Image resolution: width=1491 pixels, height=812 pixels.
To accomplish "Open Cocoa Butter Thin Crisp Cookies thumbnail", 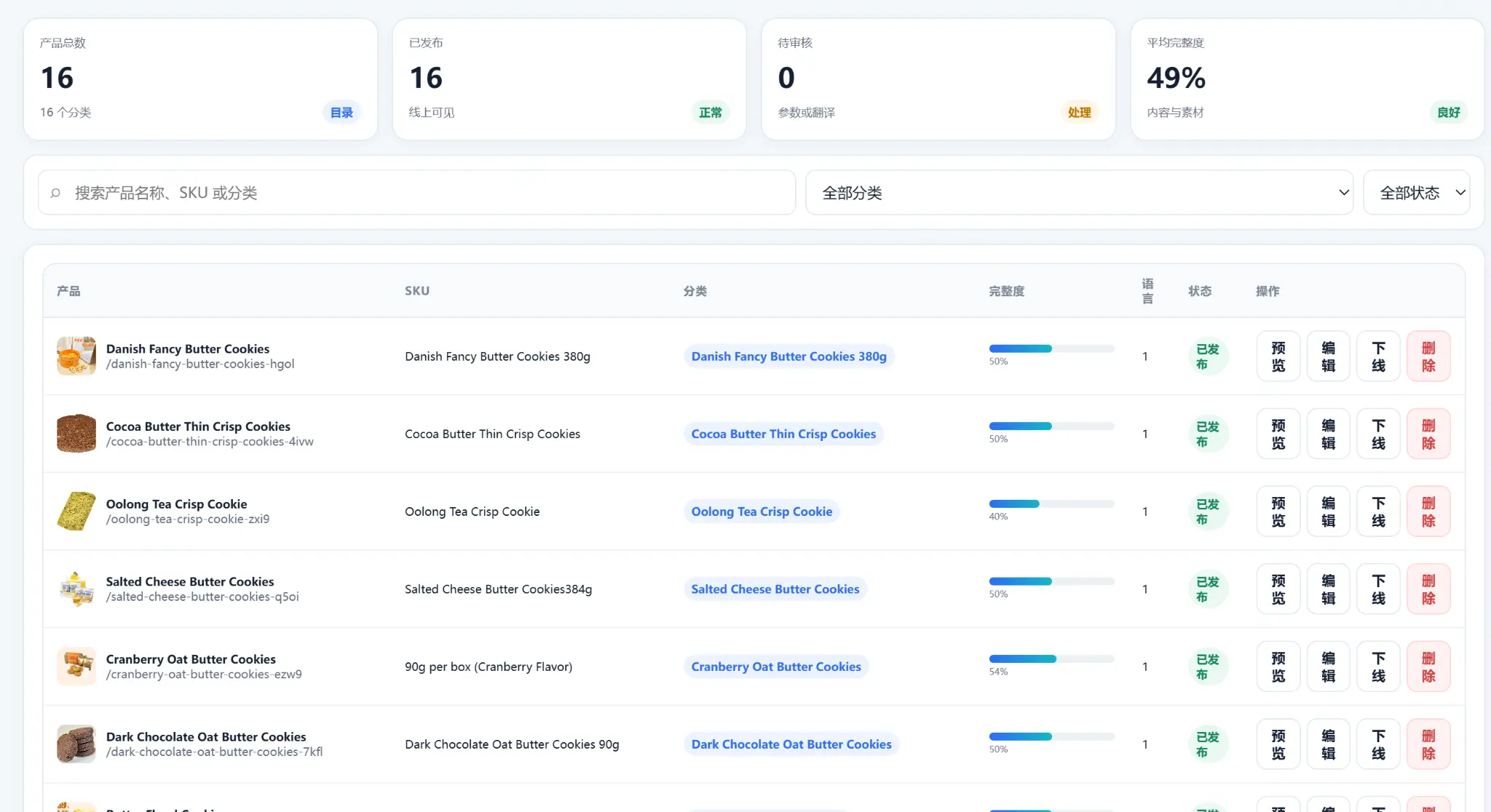I will (76, 434).
